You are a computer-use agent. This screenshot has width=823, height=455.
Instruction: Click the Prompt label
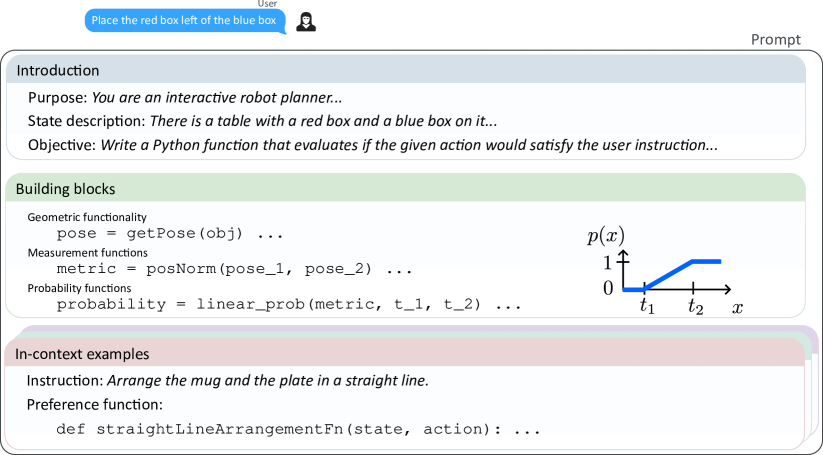point(775,40)
